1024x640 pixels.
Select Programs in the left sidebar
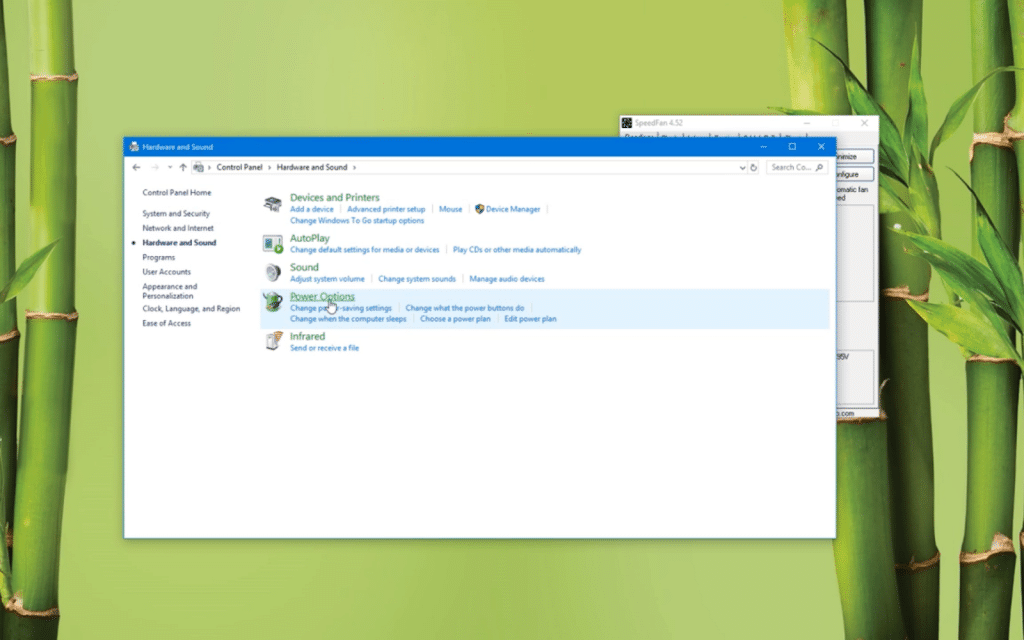(x=159, y=257)
